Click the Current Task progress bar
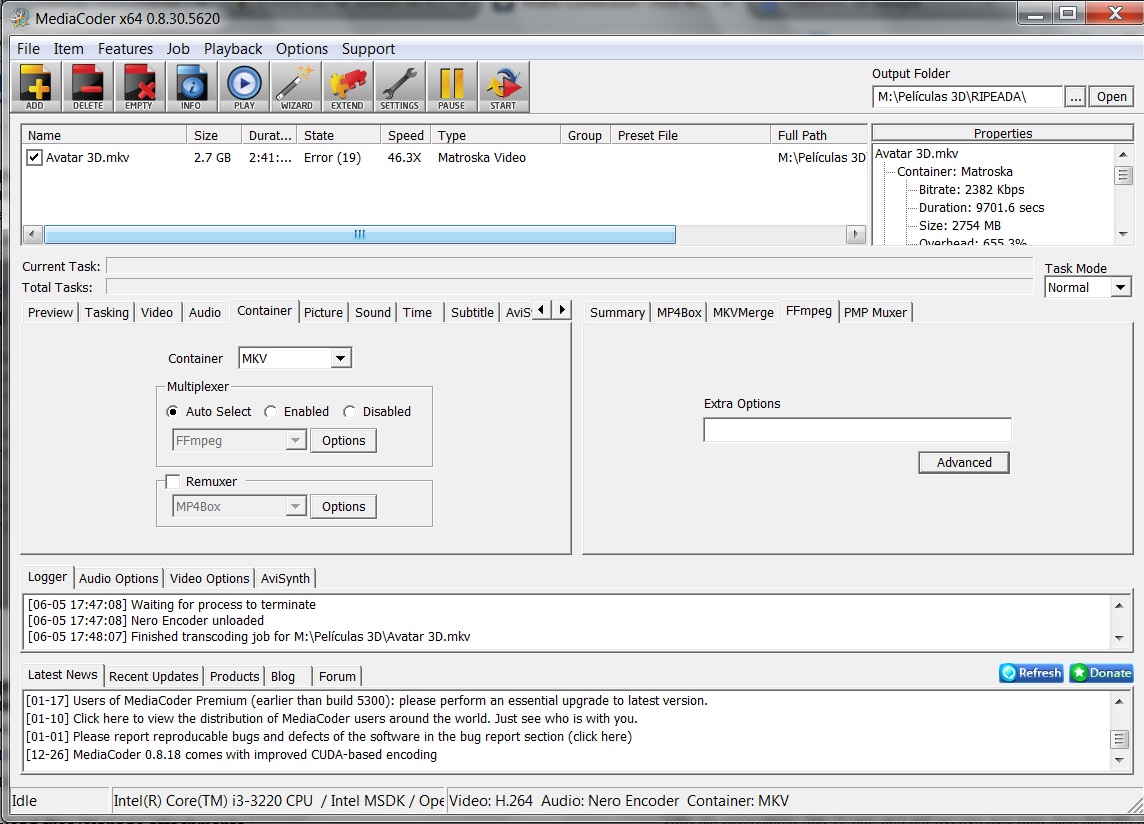 tap(569, 266)
